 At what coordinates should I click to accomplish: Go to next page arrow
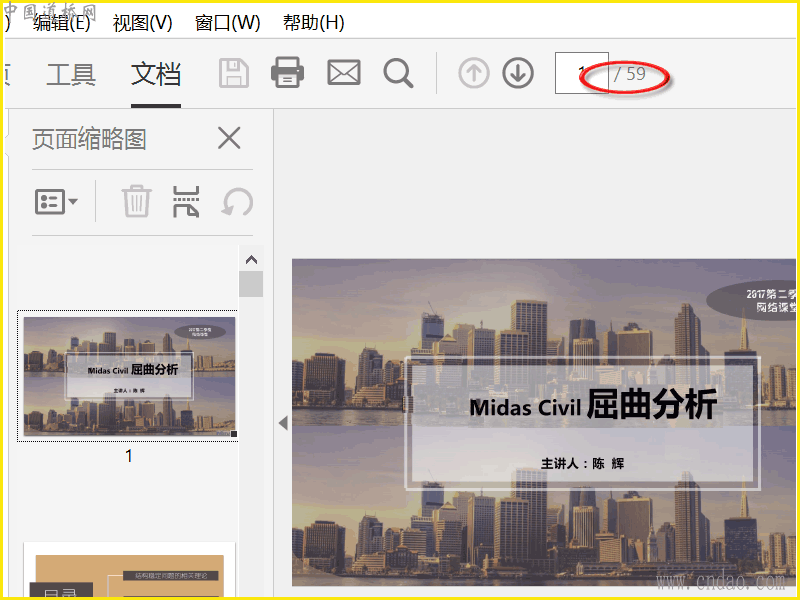(518, 73)
